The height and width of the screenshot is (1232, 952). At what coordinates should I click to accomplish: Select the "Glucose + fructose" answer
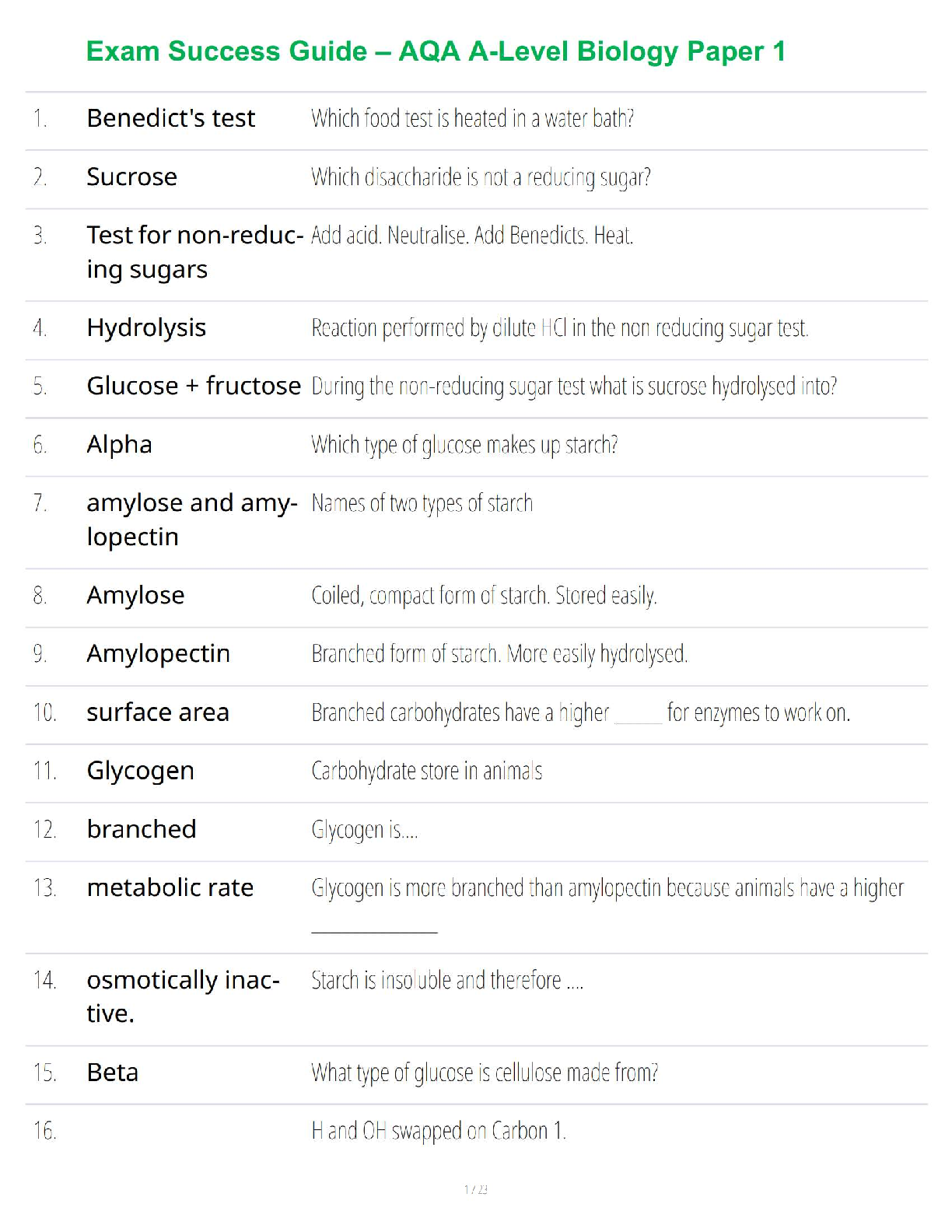click(x=194, y=386)
